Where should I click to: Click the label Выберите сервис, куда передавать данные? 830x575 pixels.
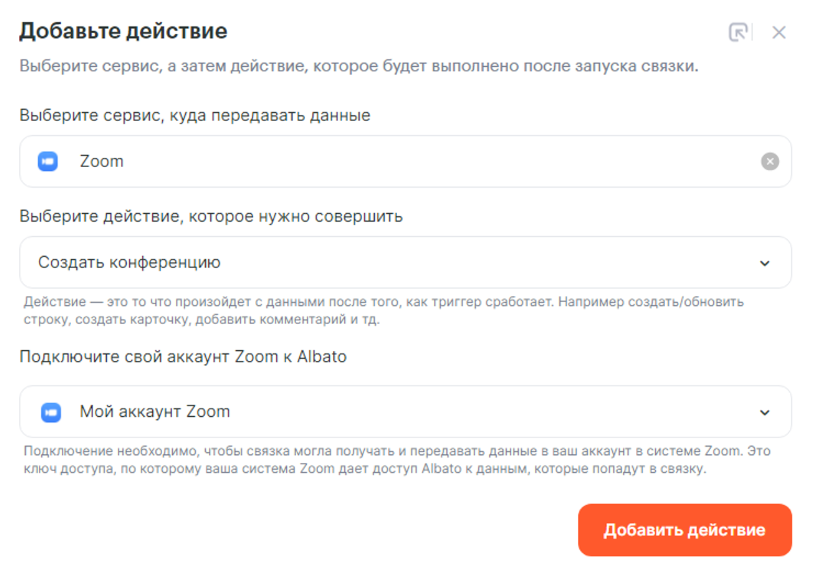[x=195, y=115]
